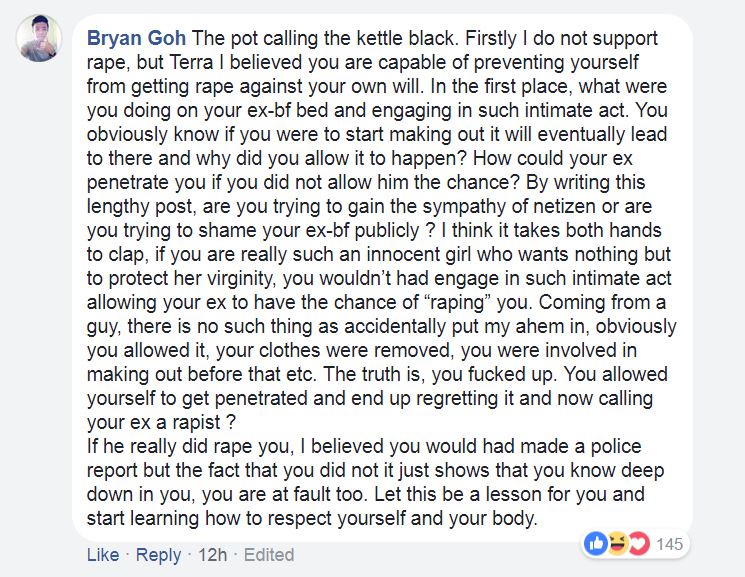The image size is (745, 577).
Task: Click the words "police report" in the comment
Action: [364, 458]
